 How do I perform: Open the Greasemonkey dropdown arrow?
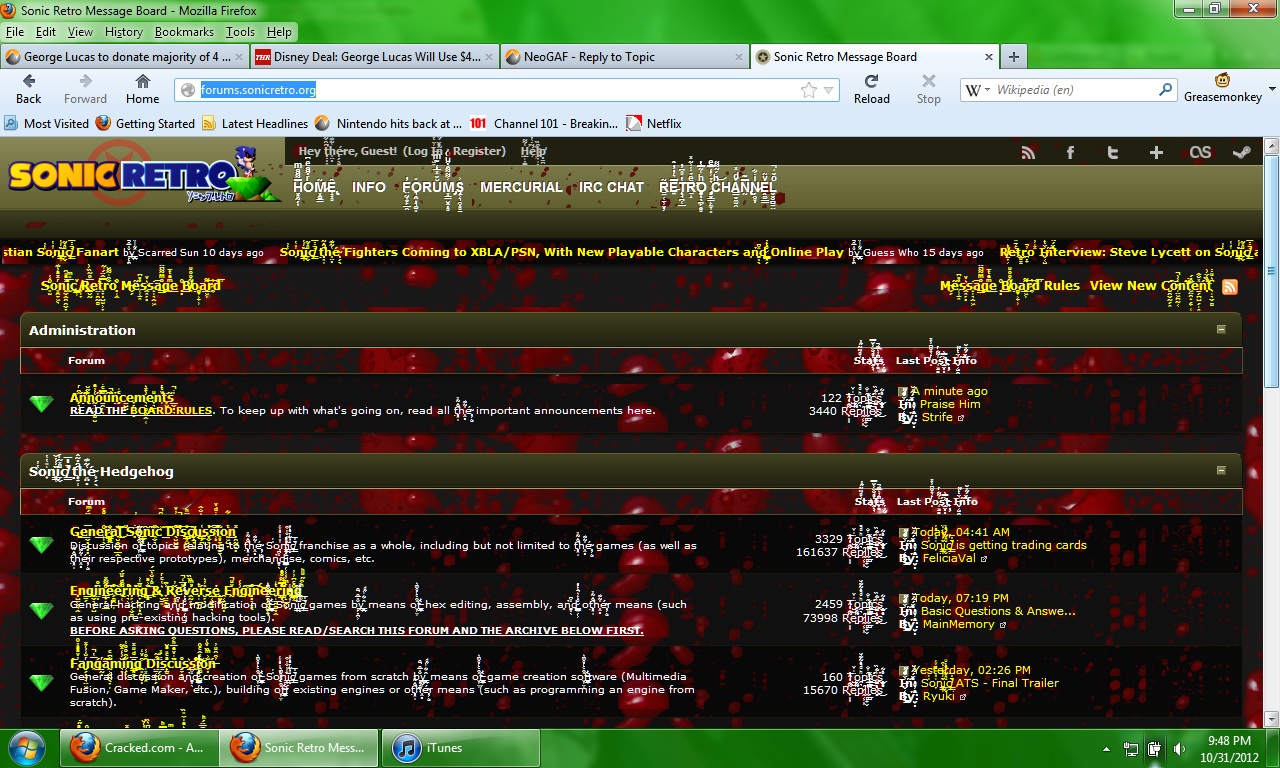(1272, 89)
